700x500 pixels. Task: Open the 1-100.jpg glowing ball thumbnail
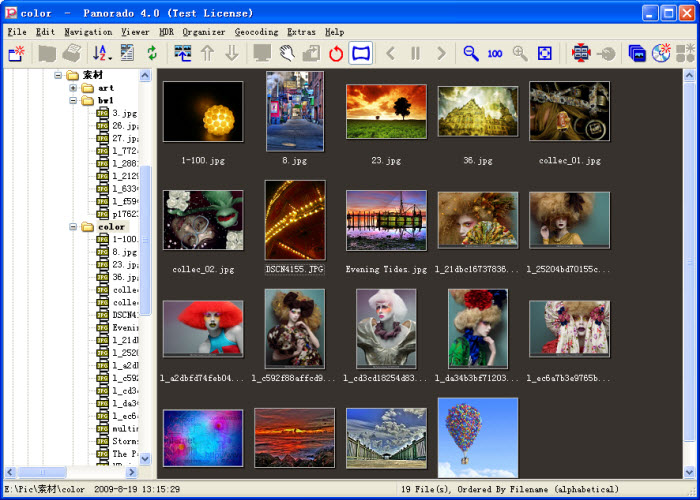(203, 112)
